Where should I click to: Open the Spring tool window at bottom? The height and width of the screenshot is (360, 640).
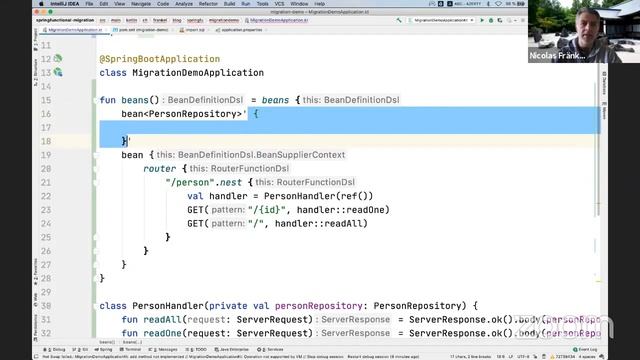(x=103, y=350)
